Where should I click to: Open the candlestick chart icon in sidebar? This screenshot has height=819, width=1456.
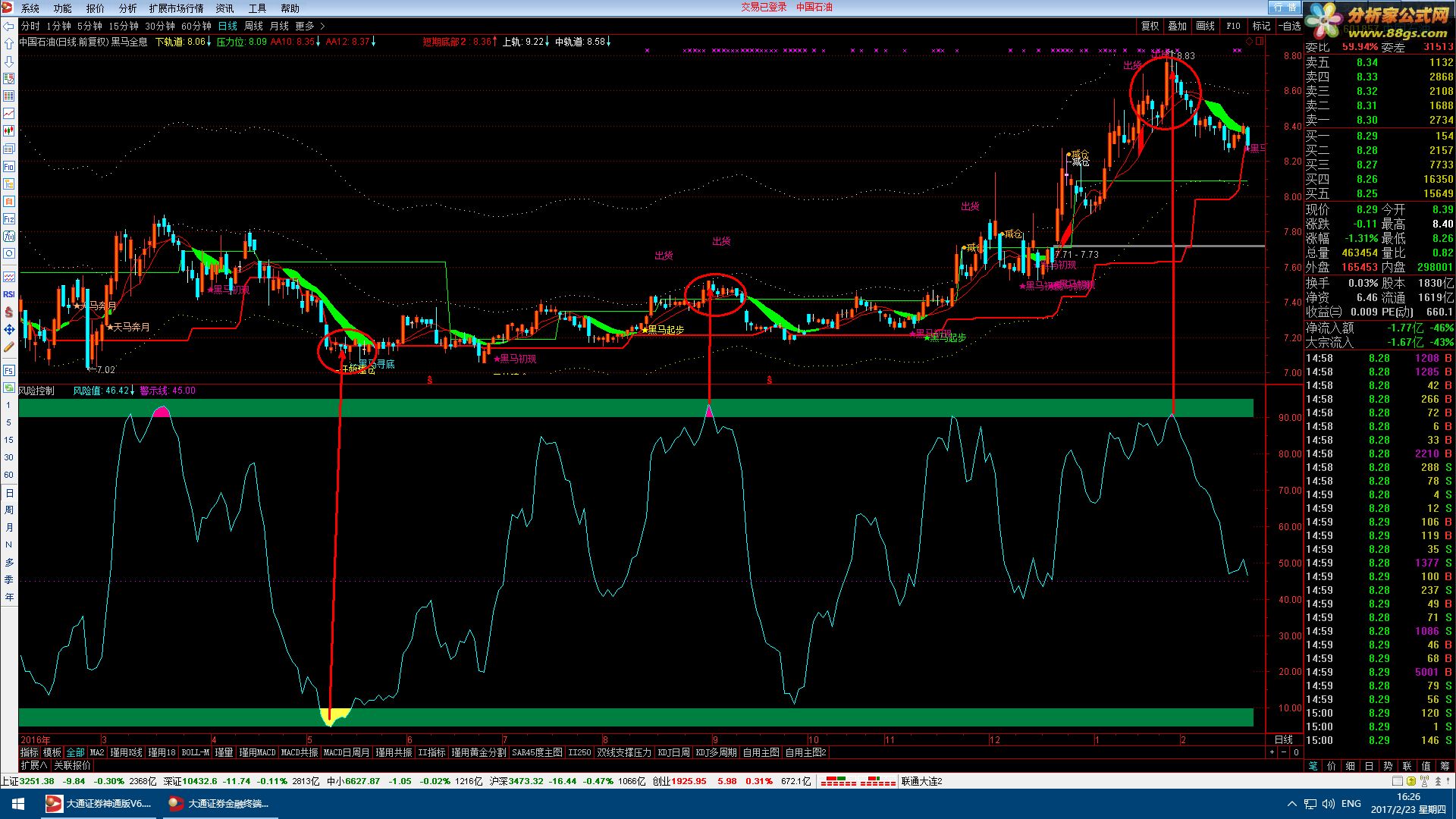click(x=9, y=130)
